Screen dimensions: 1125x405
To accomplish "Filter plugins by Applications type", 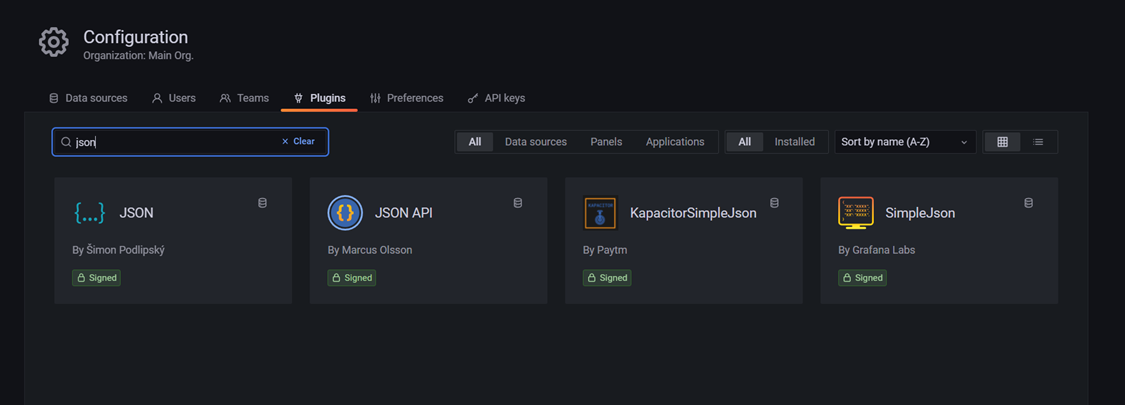I will [675, 142].
